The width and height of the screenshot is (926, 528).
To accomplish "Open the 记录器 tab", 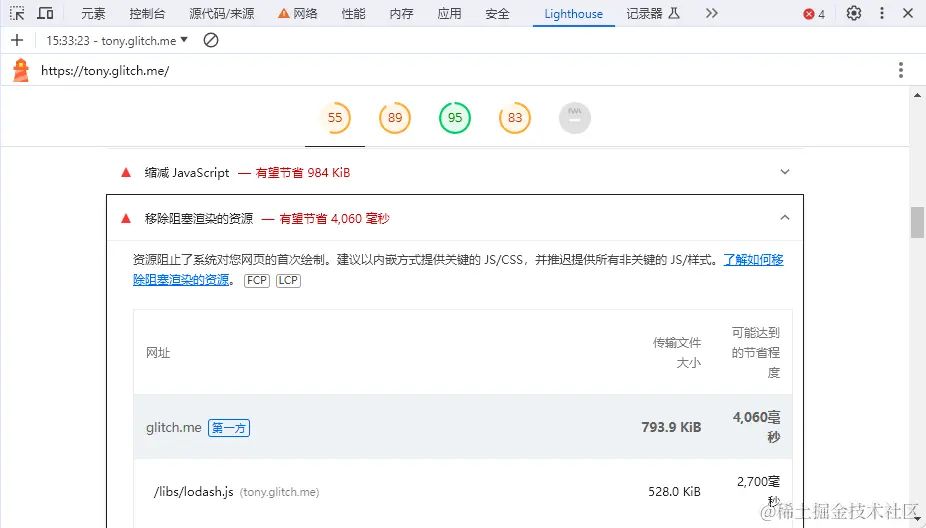I will (653, 14).
